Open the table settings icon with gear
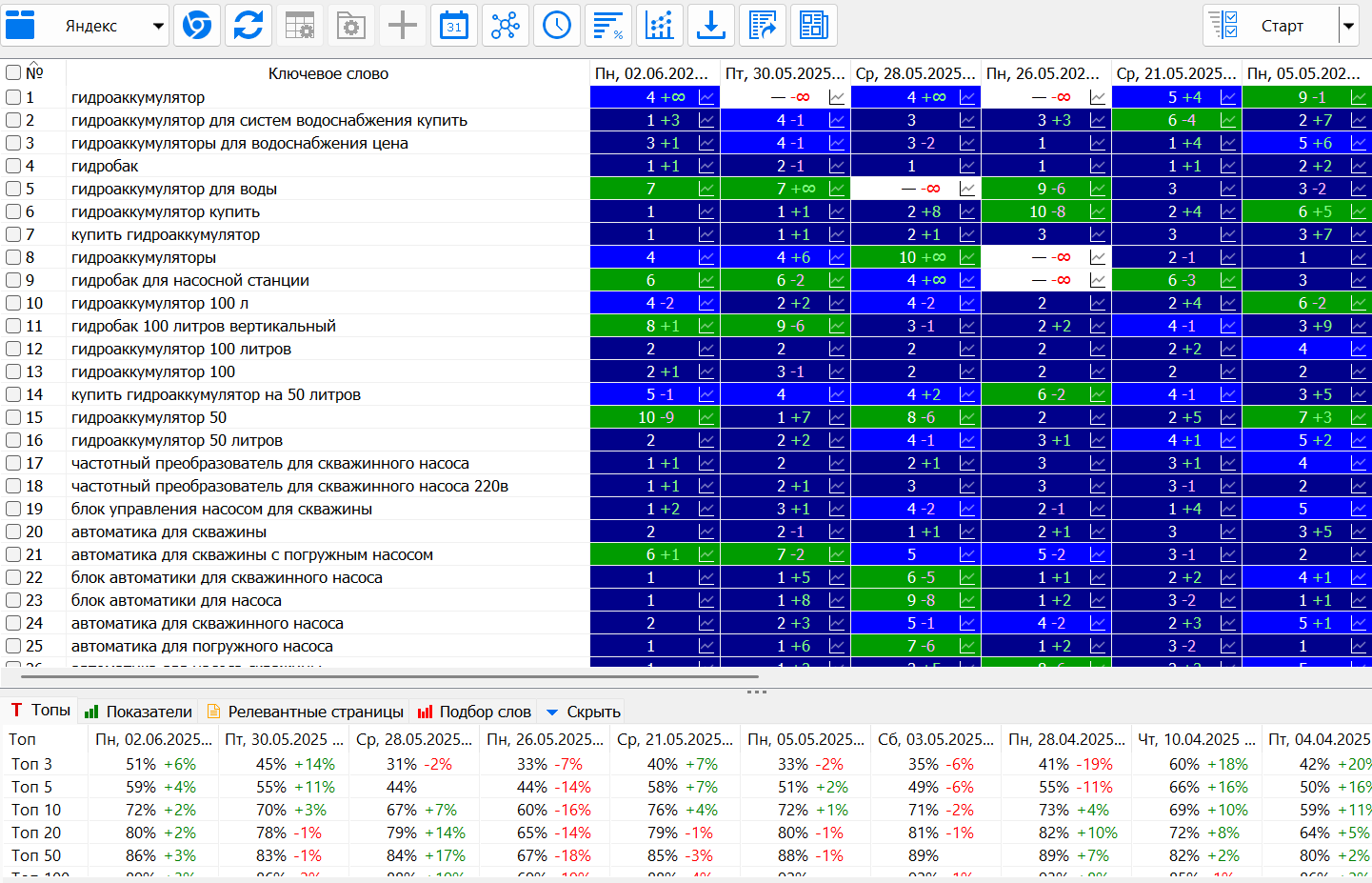This screenshot has height=883, width=1372. pyautogui.click(x=300, y=26)
